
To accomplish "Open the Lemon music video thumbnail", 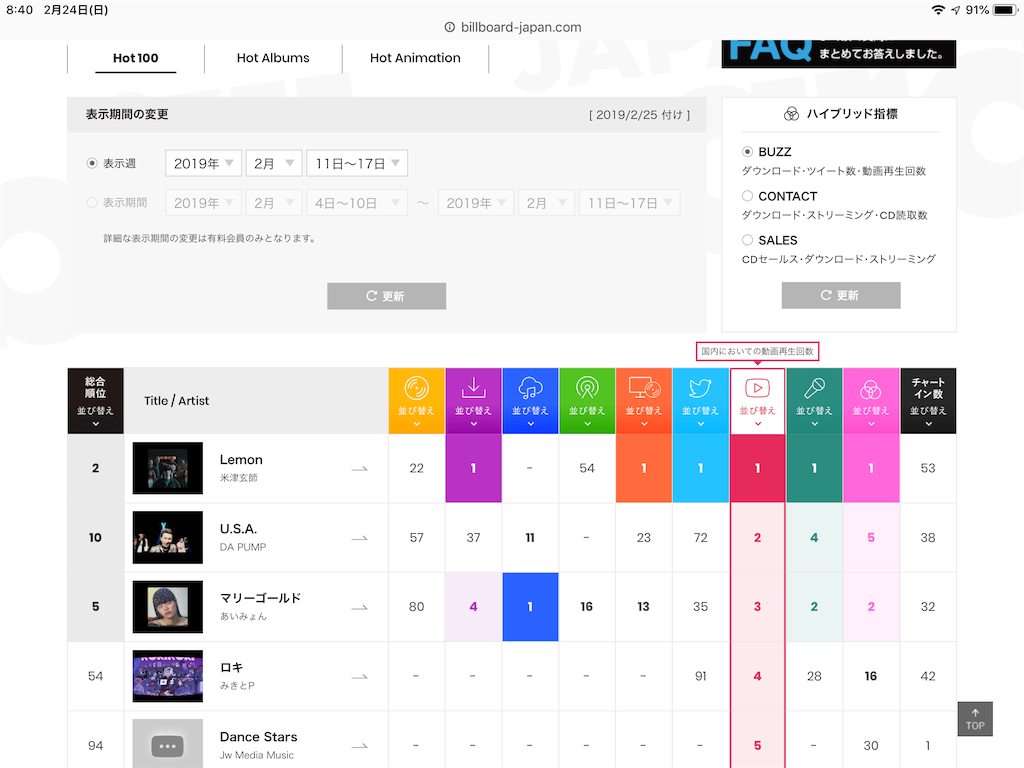I will 168,468.
